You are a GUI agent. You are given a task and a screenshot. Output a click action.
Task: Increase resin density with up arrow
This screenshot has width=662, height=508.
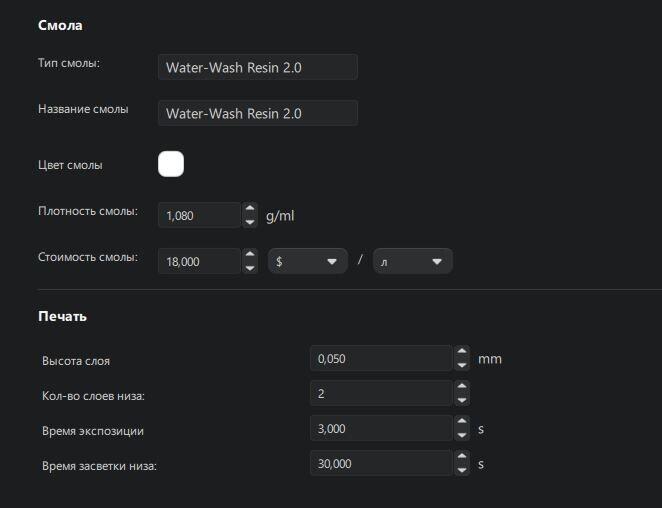tap(250, 209)
